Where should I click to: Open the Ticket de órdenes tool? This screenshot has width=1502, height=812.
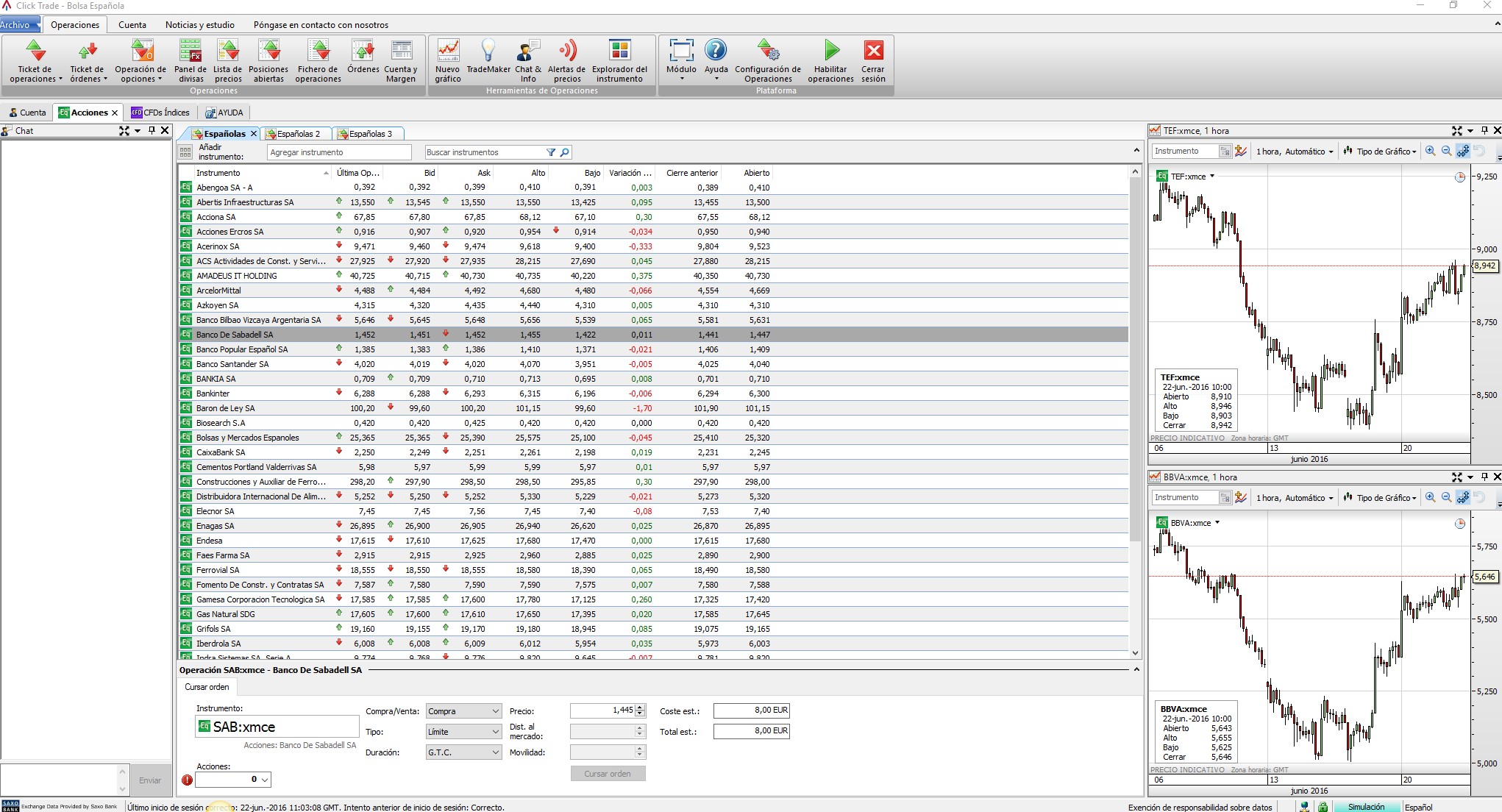pos(88,60)
